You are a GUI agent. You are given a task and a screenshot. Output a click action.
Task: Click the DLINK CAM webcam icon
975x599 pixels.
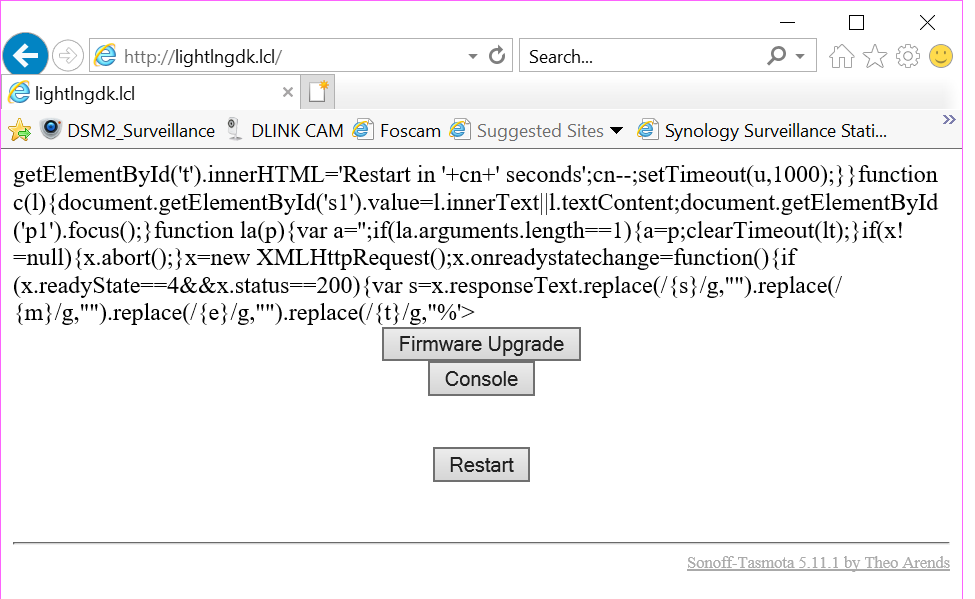pos(234,129)
